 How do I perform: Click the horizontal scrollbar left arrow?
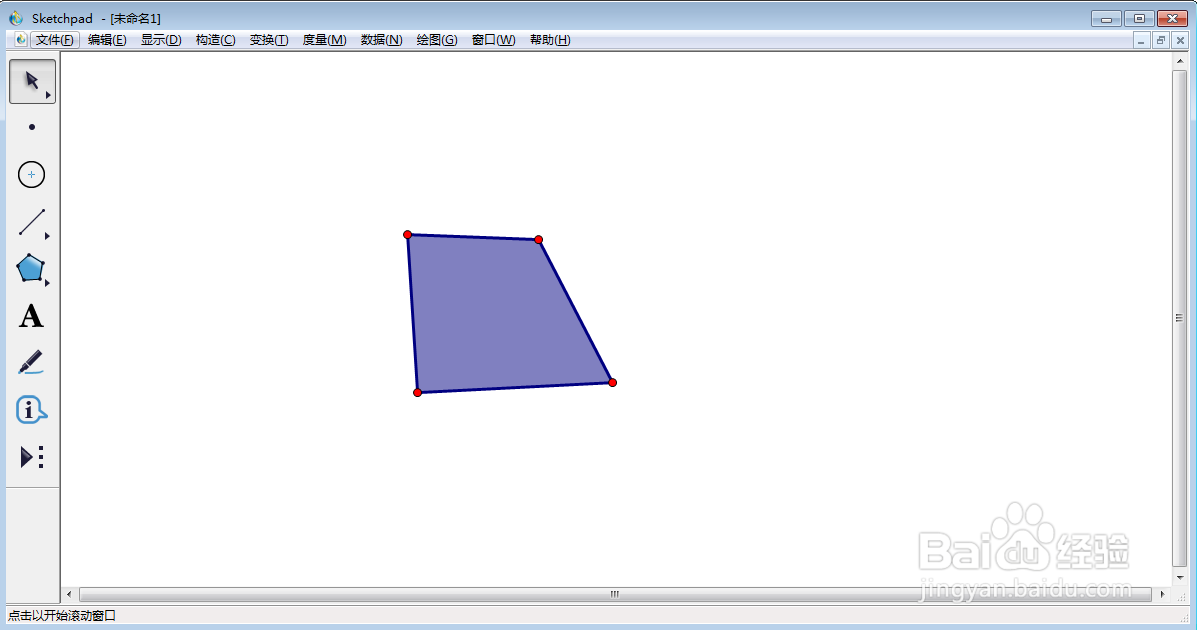point(69,594)
